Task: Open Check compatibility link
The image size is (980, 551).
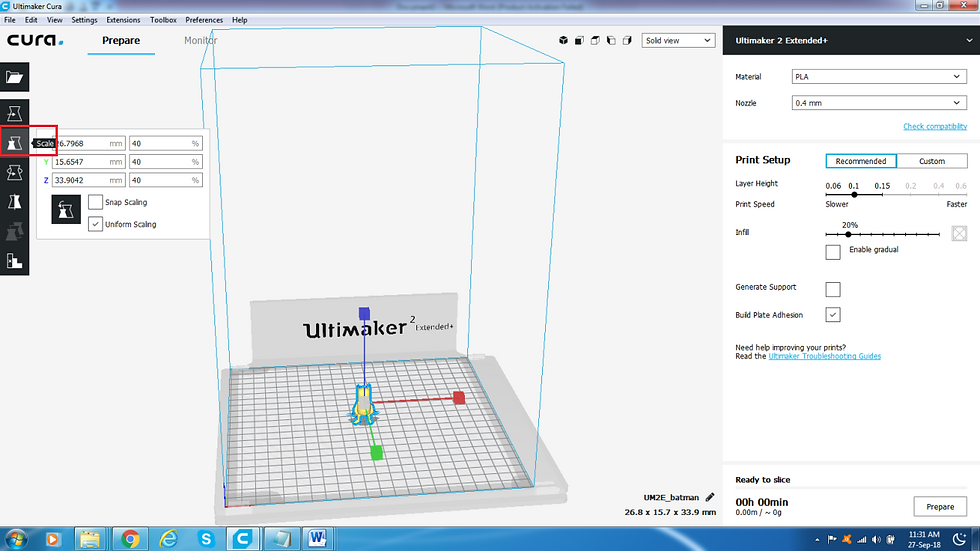Action: (935, 126)
